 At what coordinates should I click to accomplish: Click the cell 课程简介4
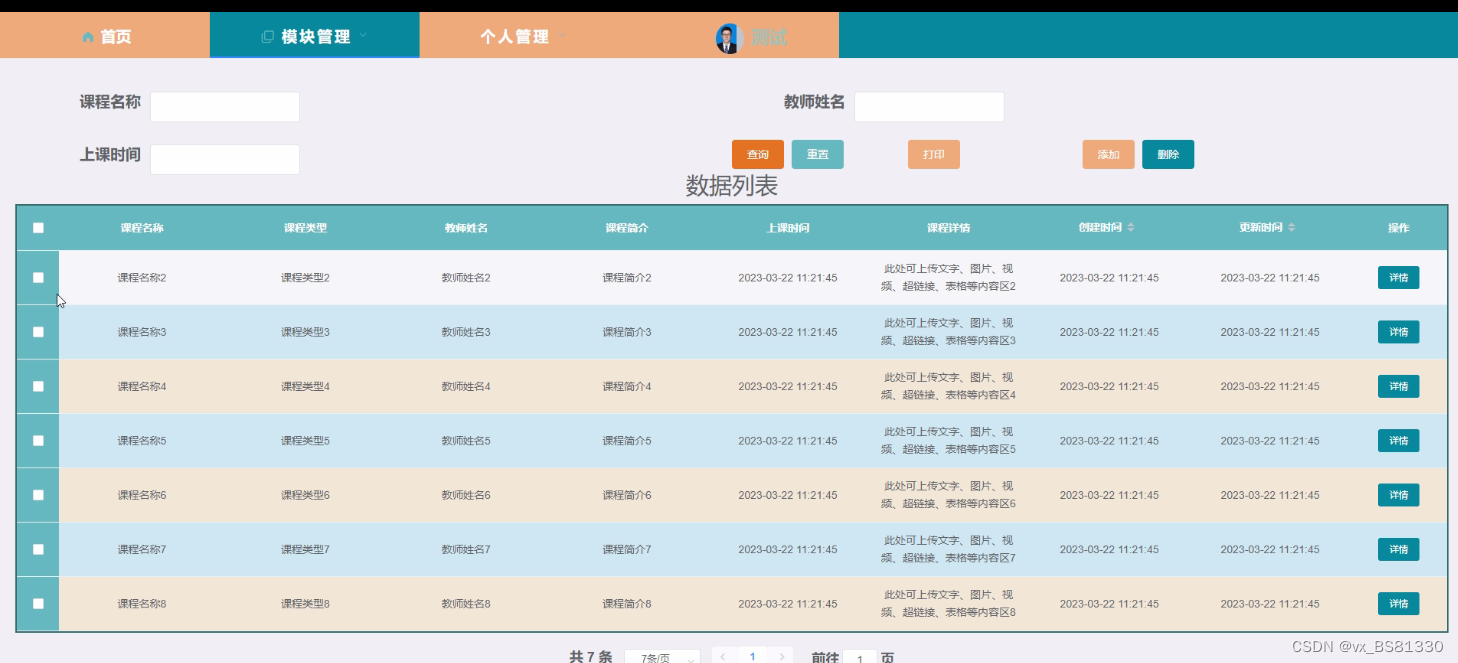click(x=627, y=386)
